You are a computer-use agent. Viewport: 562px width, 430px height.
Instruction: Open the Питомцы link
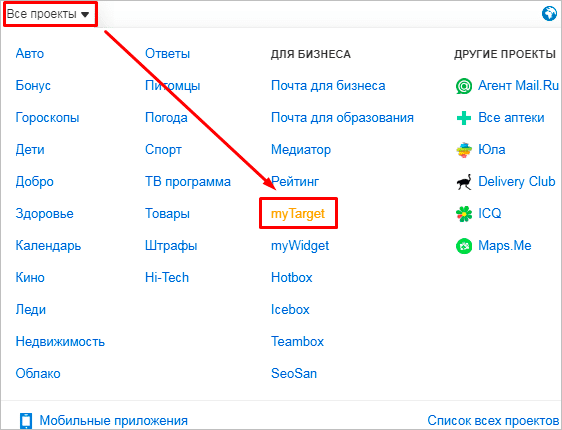point(172,86)
